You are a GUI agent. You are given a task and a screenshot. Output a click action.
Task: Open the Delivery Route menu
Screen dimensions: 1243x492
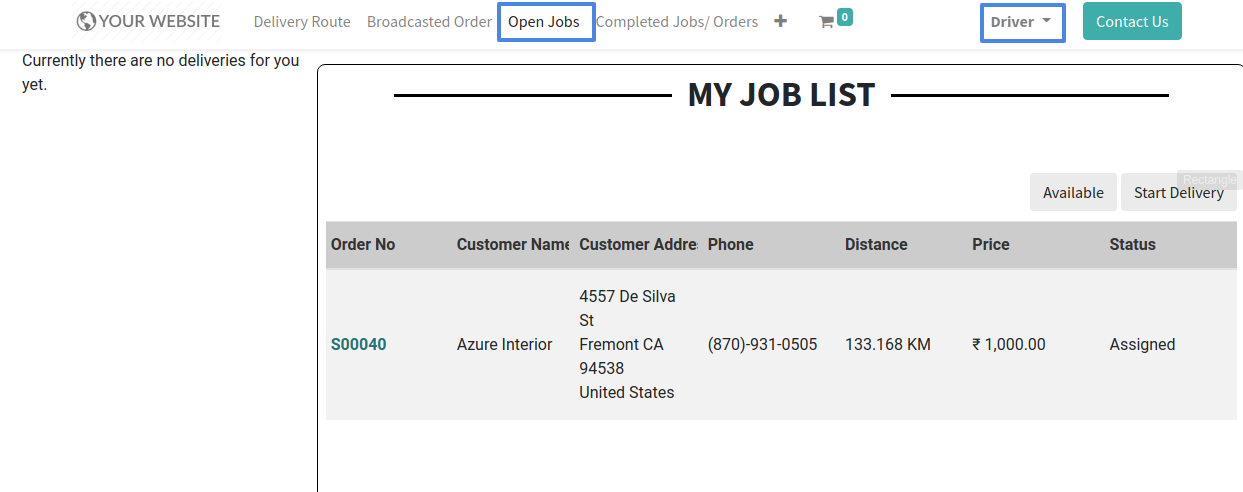pyautogui.click(x=302, y=21)
